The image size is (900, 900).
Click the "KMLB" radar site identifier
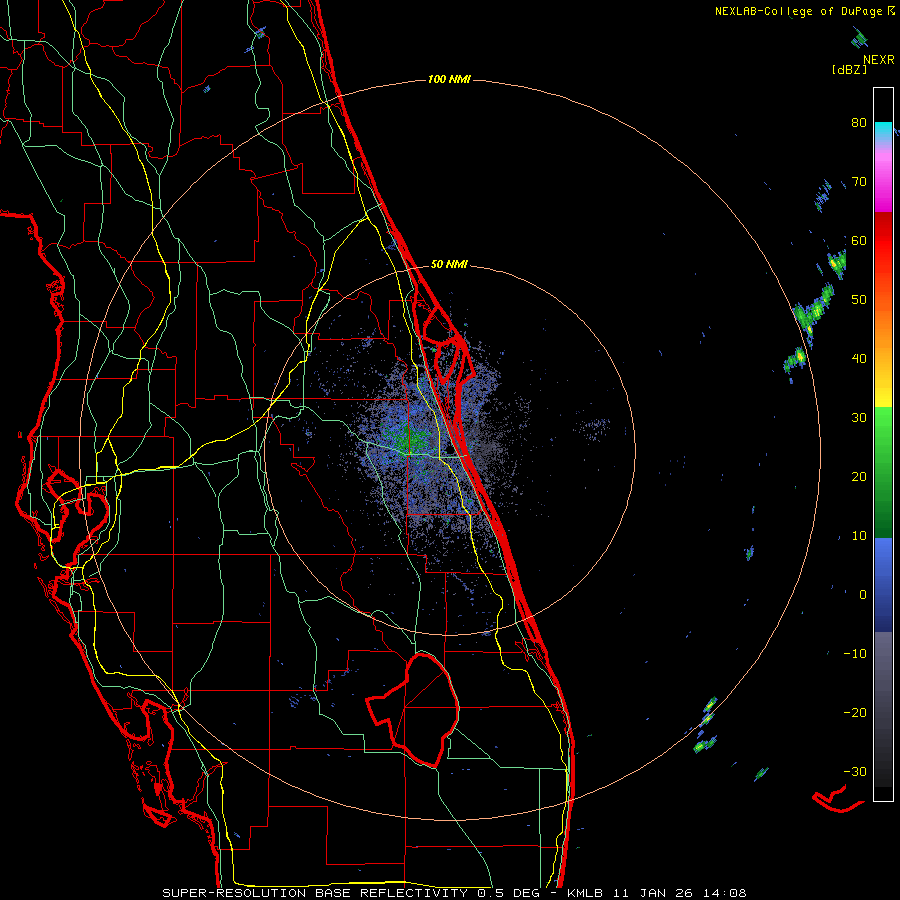(584, 893)
